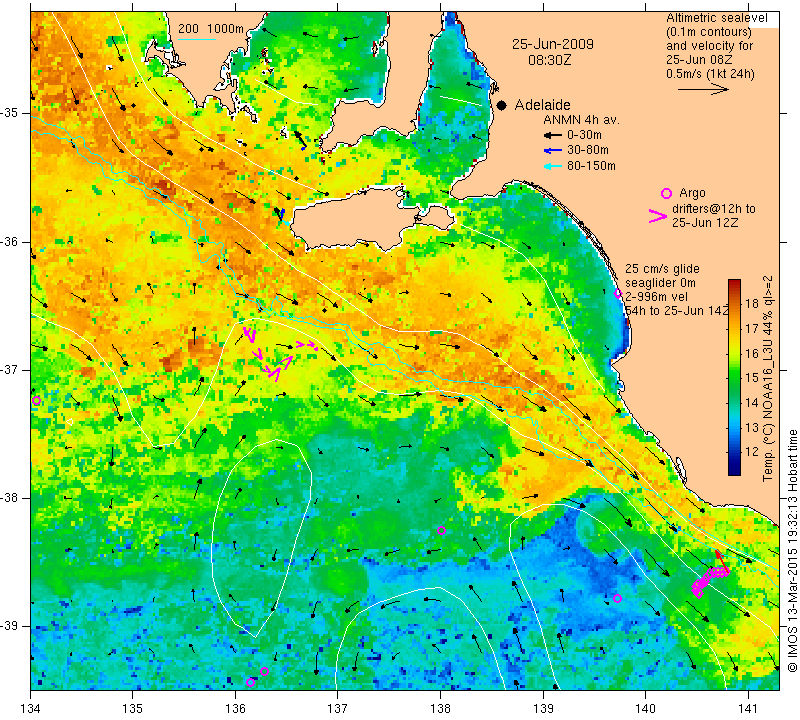Click Argo float marker near 134E, 37.2S
Image resolution: width=800 pixels, height=720 pixels.
click(x=36, y=401)
